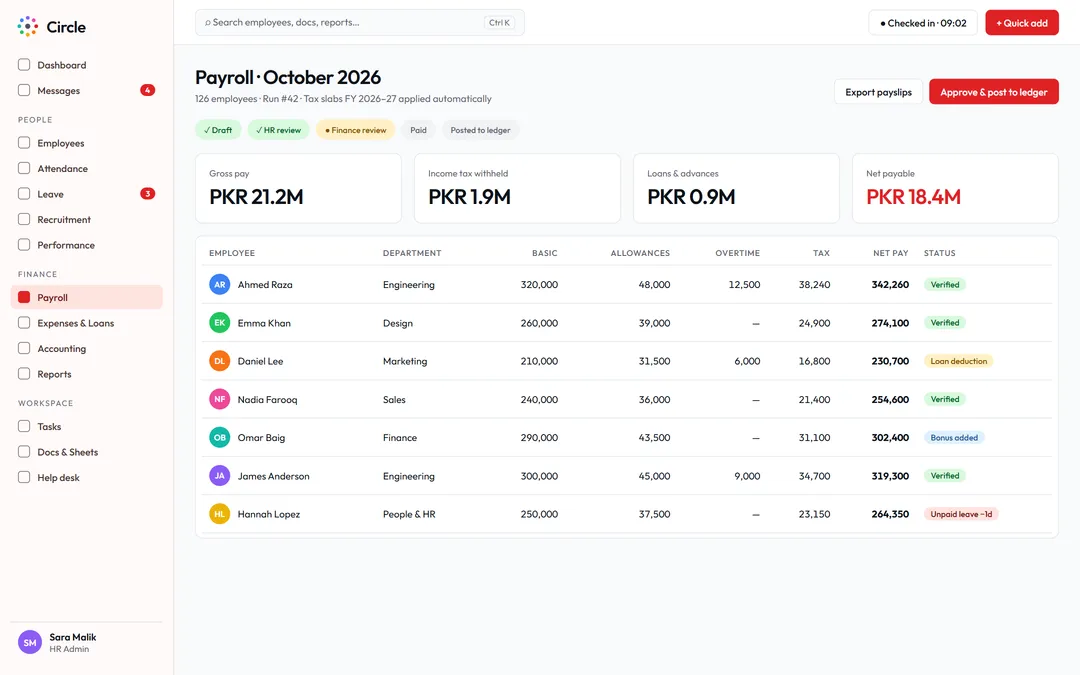Open the Net payable summary card
The width and height of the screenshot is (1080, 675).
tap(955, 188)
